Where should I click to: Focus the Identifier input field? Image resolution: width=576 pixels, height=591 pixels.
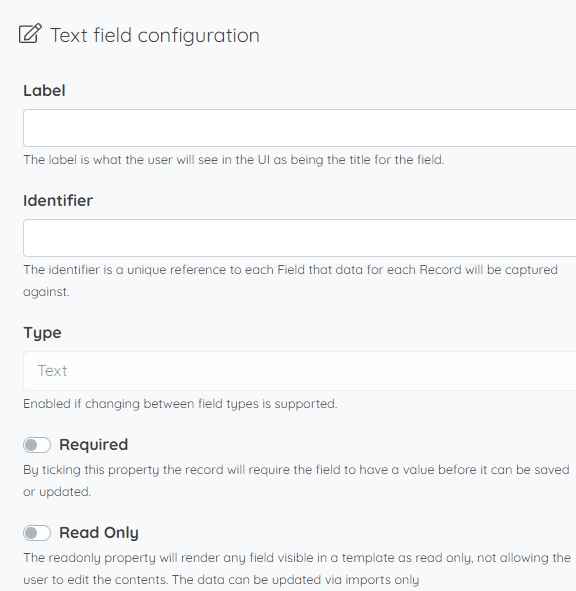300,238
